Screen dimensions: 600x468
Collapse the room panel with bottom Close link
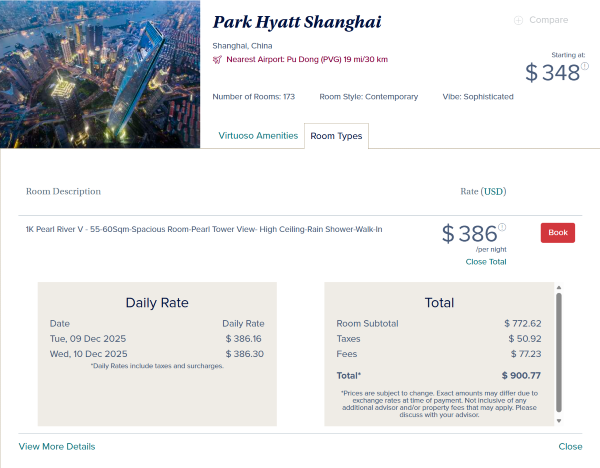[x=570, y=446]
